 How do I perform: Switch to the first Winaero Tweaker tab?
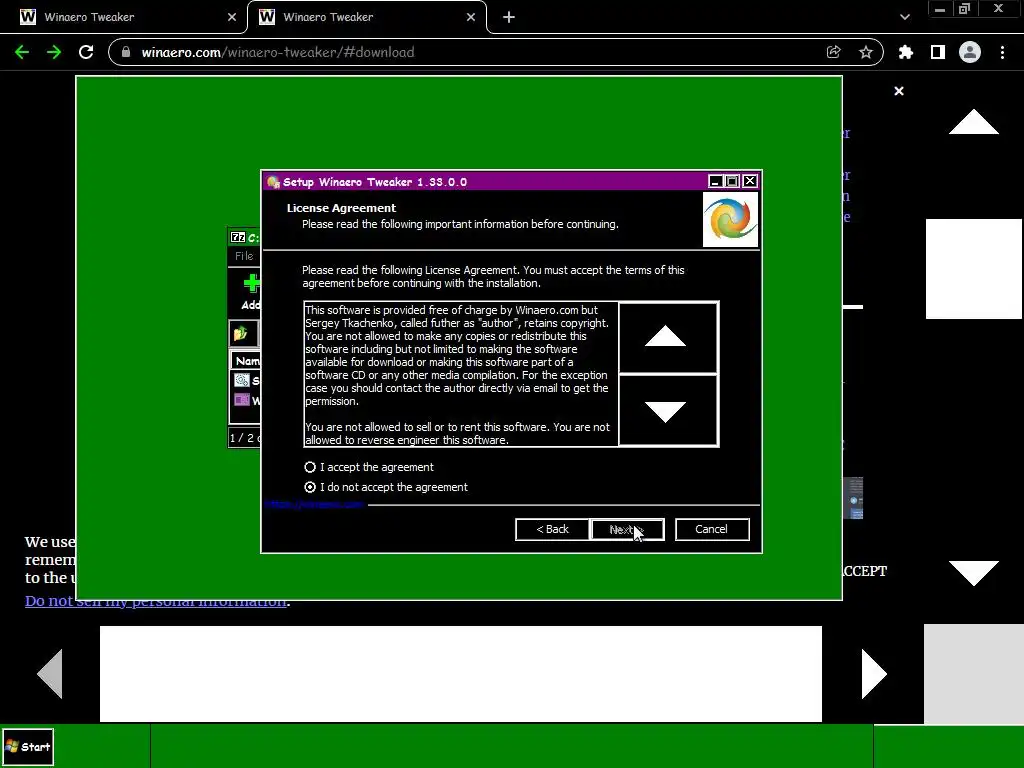click(x=124, y=17)
